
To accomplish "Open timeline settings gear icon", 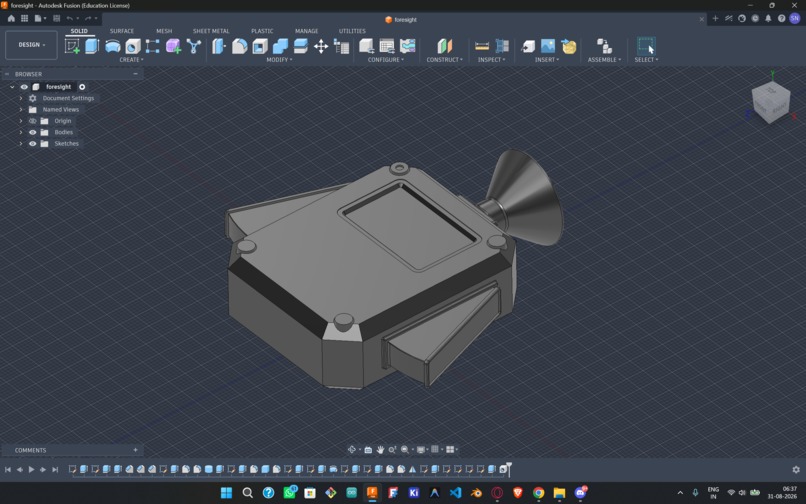I will (x=796, y=470).
